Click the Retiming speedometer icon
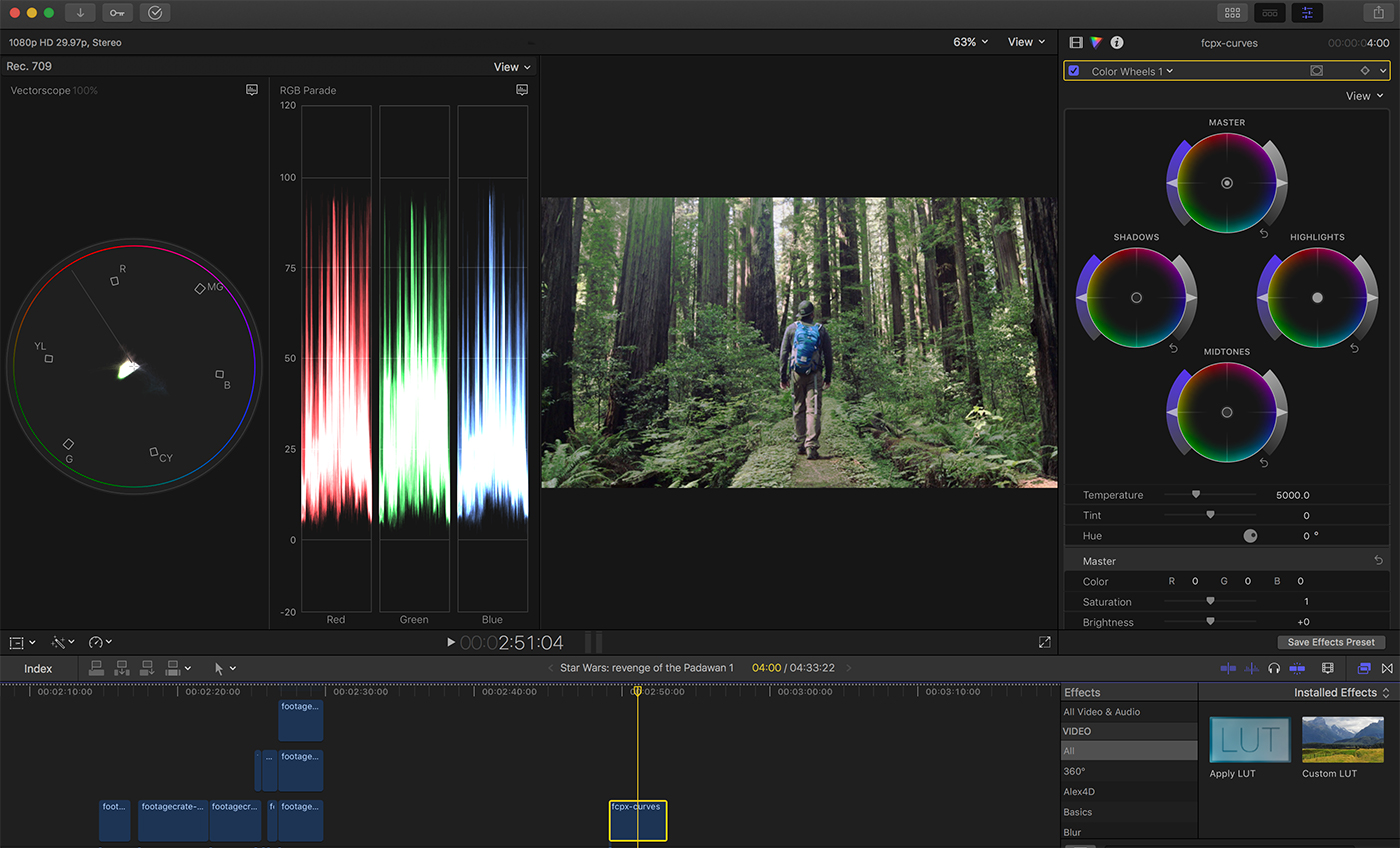Screen dimensions: 1400x848 [97, 642]
